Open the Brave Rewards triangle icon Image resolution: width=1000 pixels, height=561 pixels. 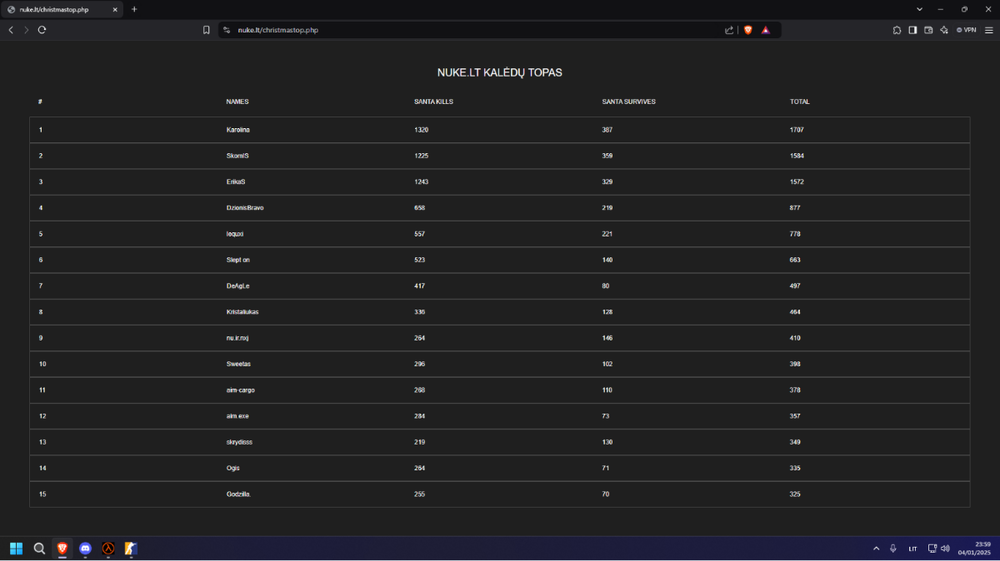pyautogui.click(x=766, y=30)
